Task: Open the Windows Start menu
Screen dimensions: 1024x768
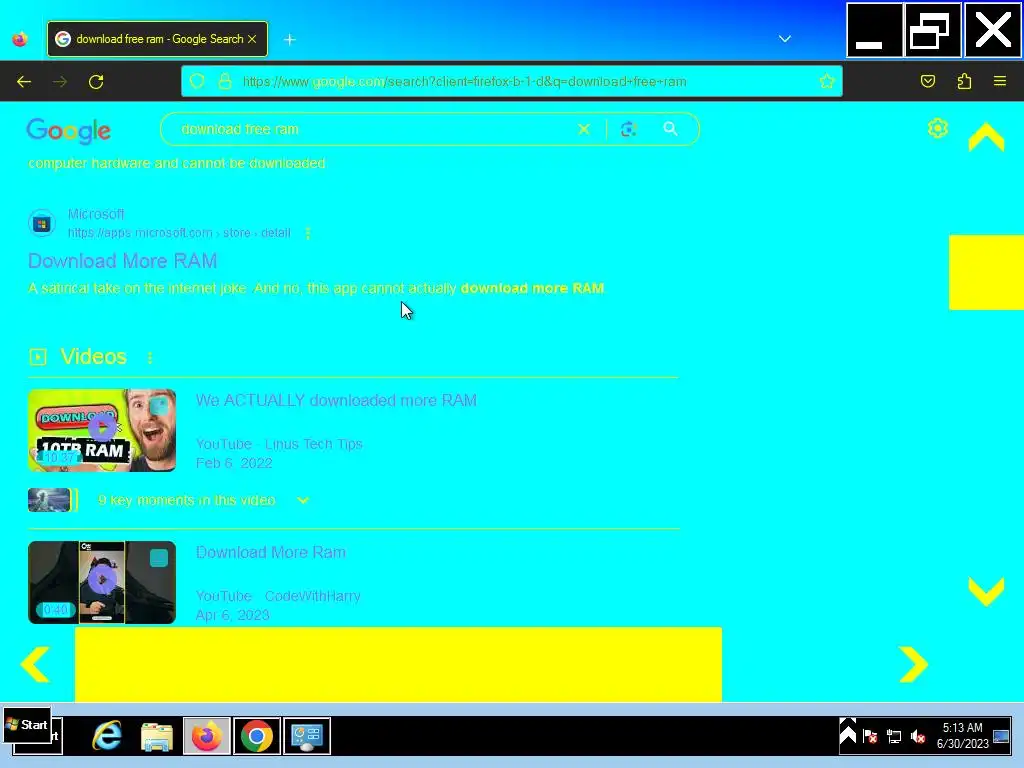Action: 27,725
